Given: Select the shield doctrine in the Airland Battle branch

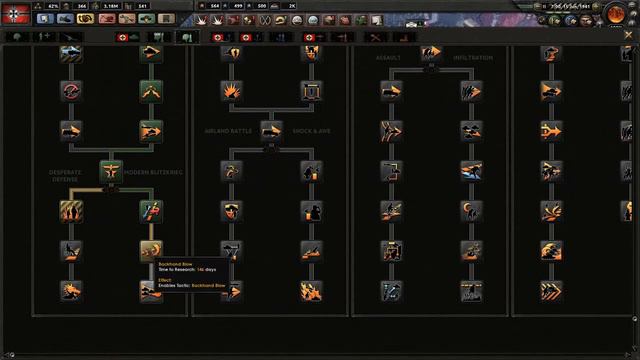Looking at the screenshot, I should [x=231, y=211].
